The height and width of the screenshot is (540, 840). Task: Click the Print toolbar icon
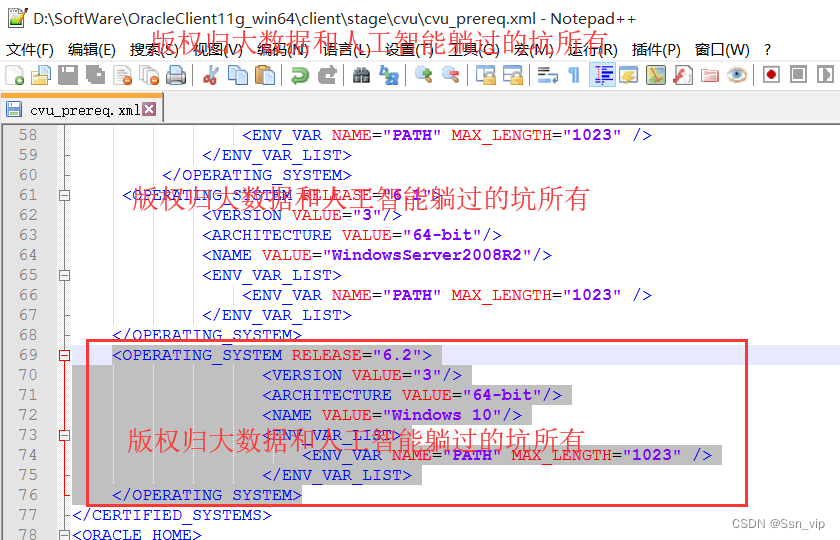pyautogui.click(x=176, y=75)
